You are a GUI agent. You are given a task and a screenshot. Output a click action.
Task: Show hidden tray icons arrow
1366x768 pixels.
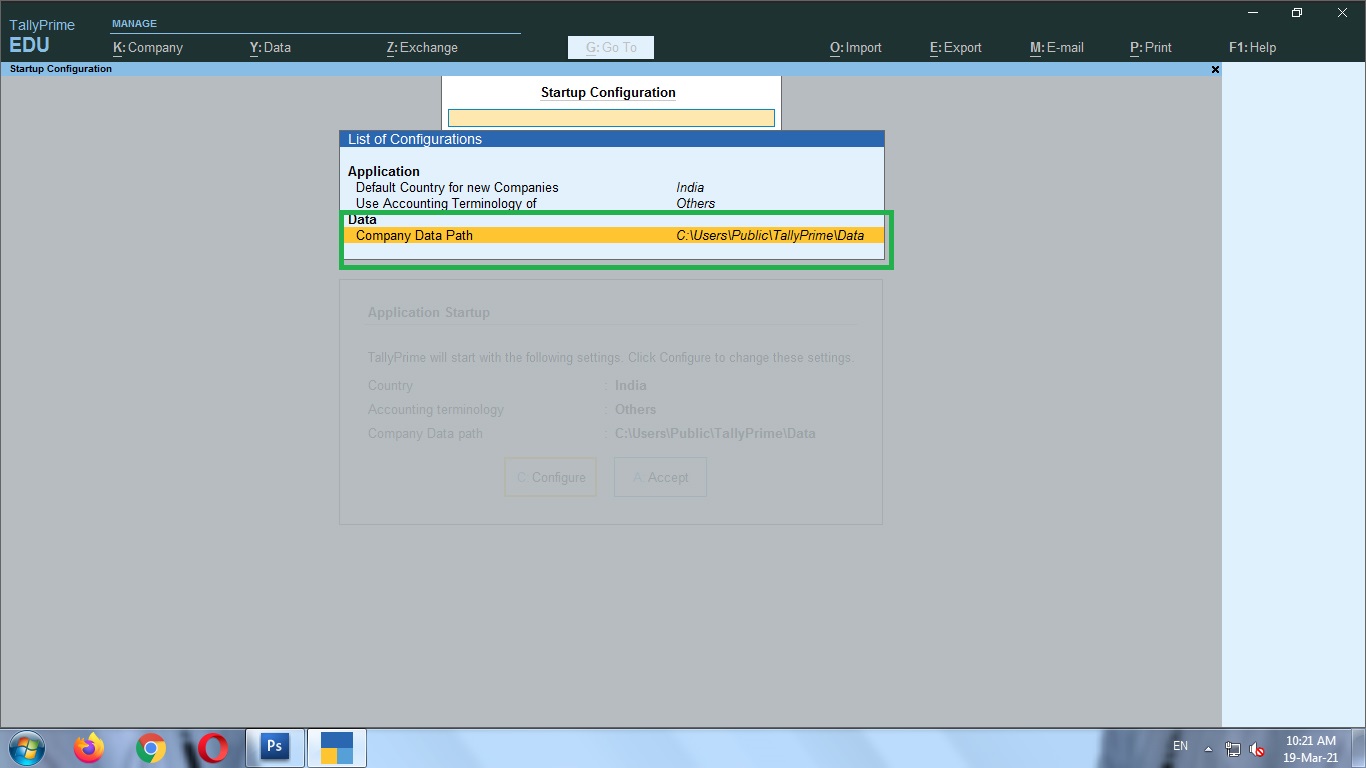(1208, 748)
